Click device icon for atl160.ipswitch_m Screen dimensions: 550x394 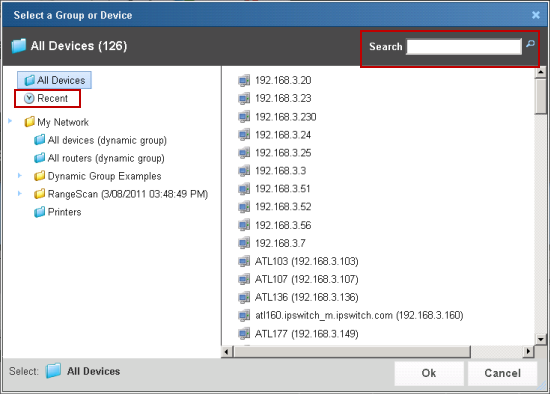(244, 315)
